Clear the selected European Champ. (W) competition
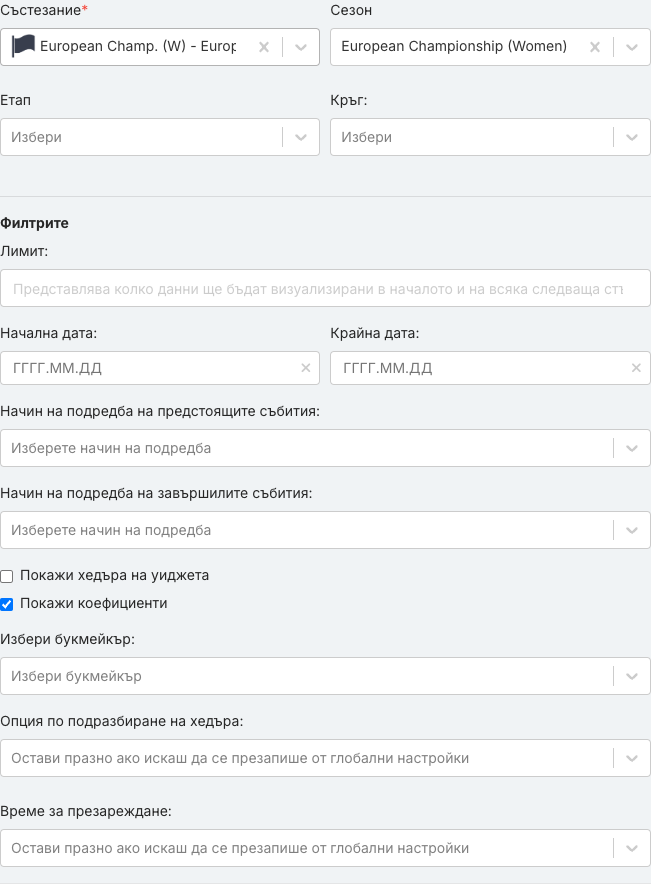 tap(264, 47)
